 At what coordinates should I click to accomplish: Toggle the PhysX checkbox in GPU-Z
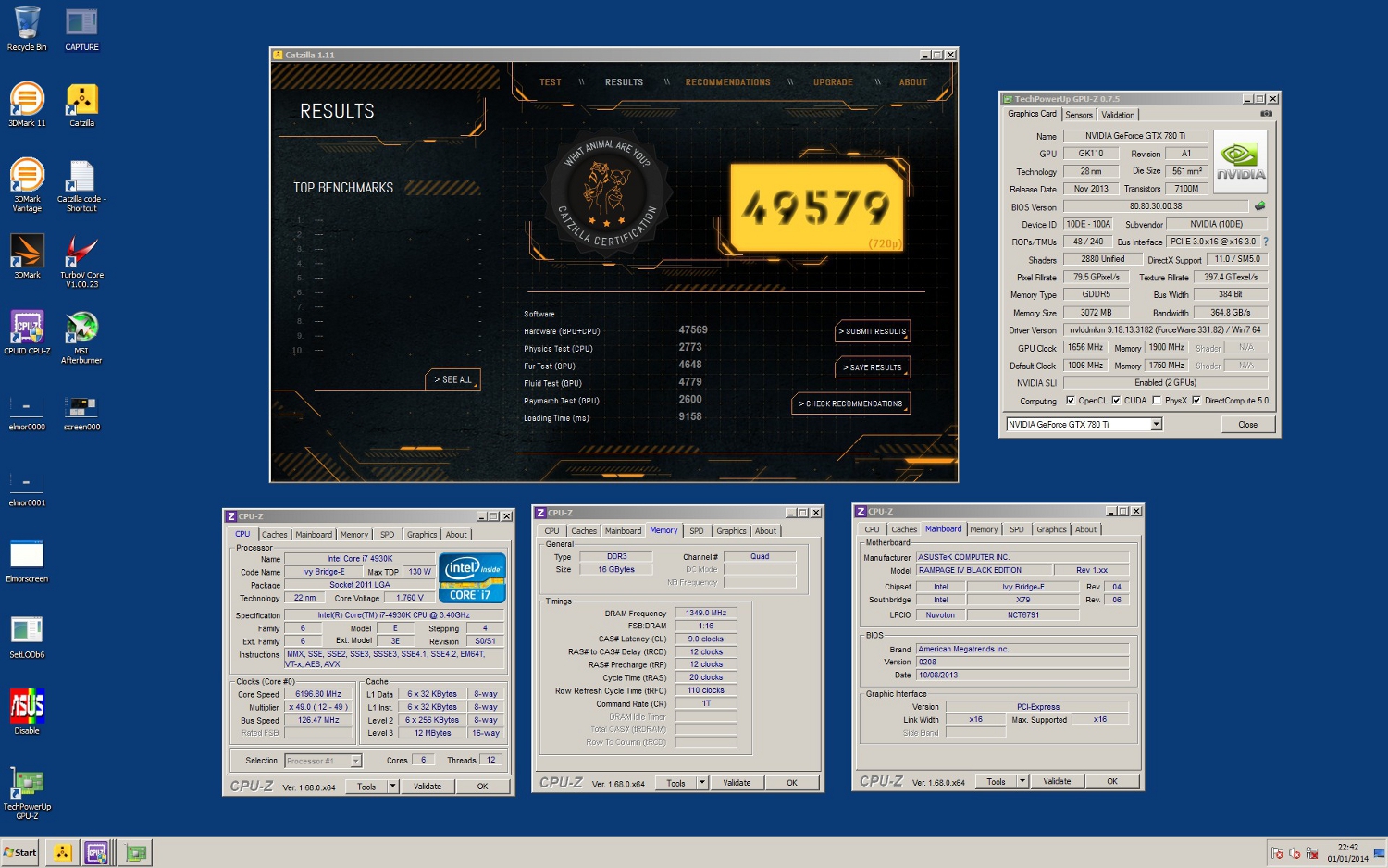click(x=1157, y=401)
